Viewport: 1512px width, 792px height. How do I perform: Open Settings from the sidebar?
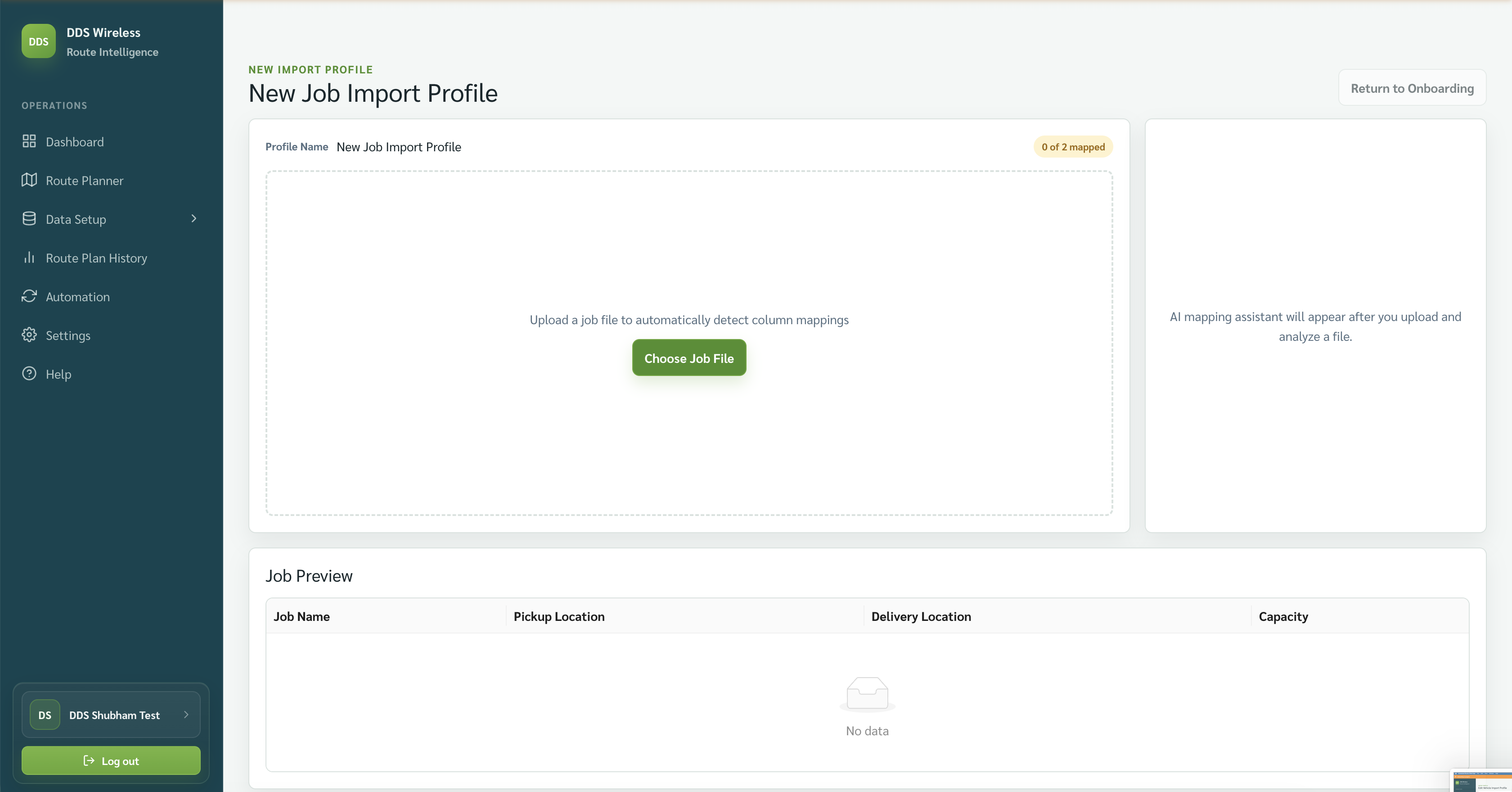click(111, 335)
